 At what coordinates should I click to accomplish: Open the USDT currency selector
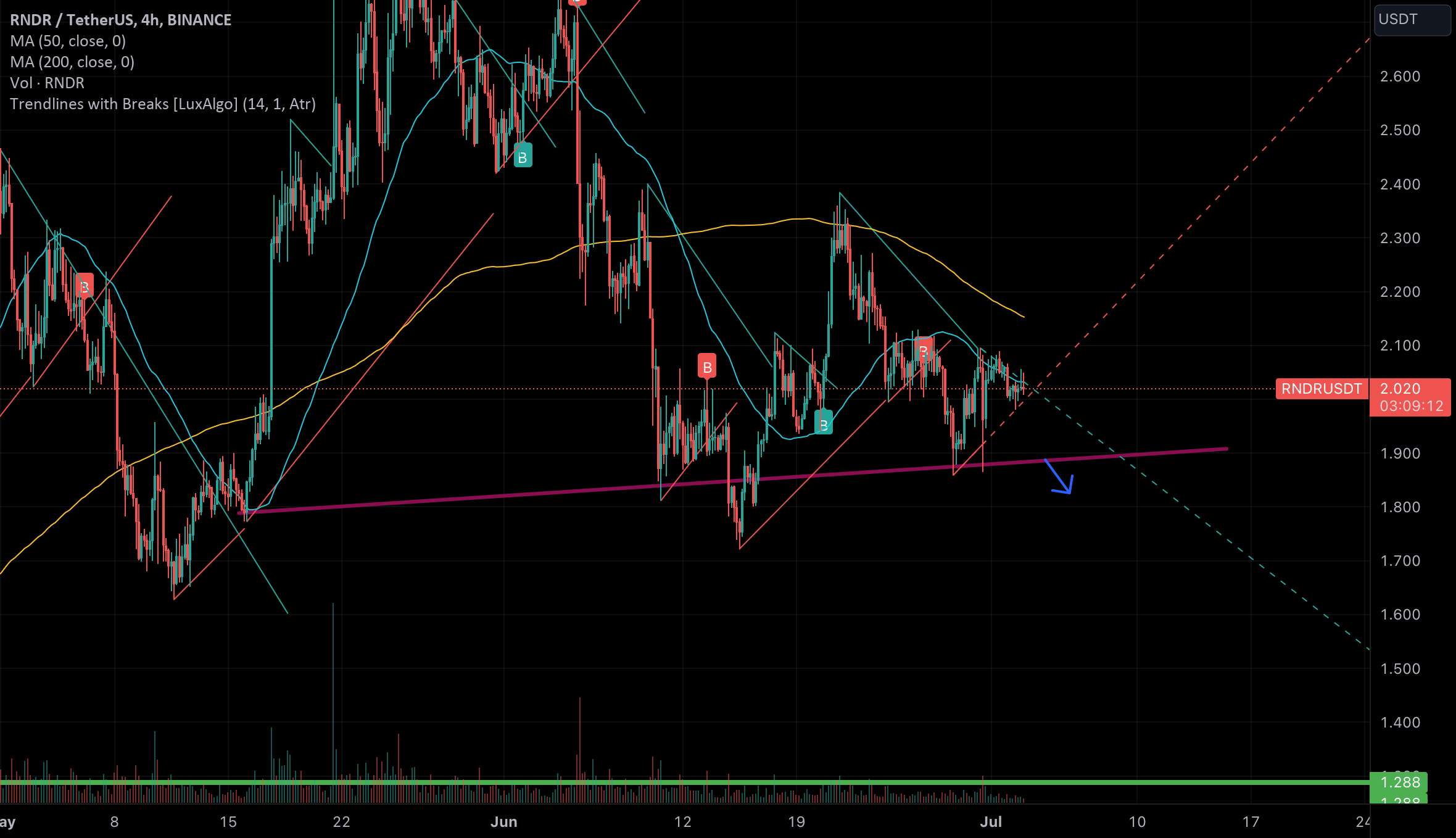coord(1412,20)
